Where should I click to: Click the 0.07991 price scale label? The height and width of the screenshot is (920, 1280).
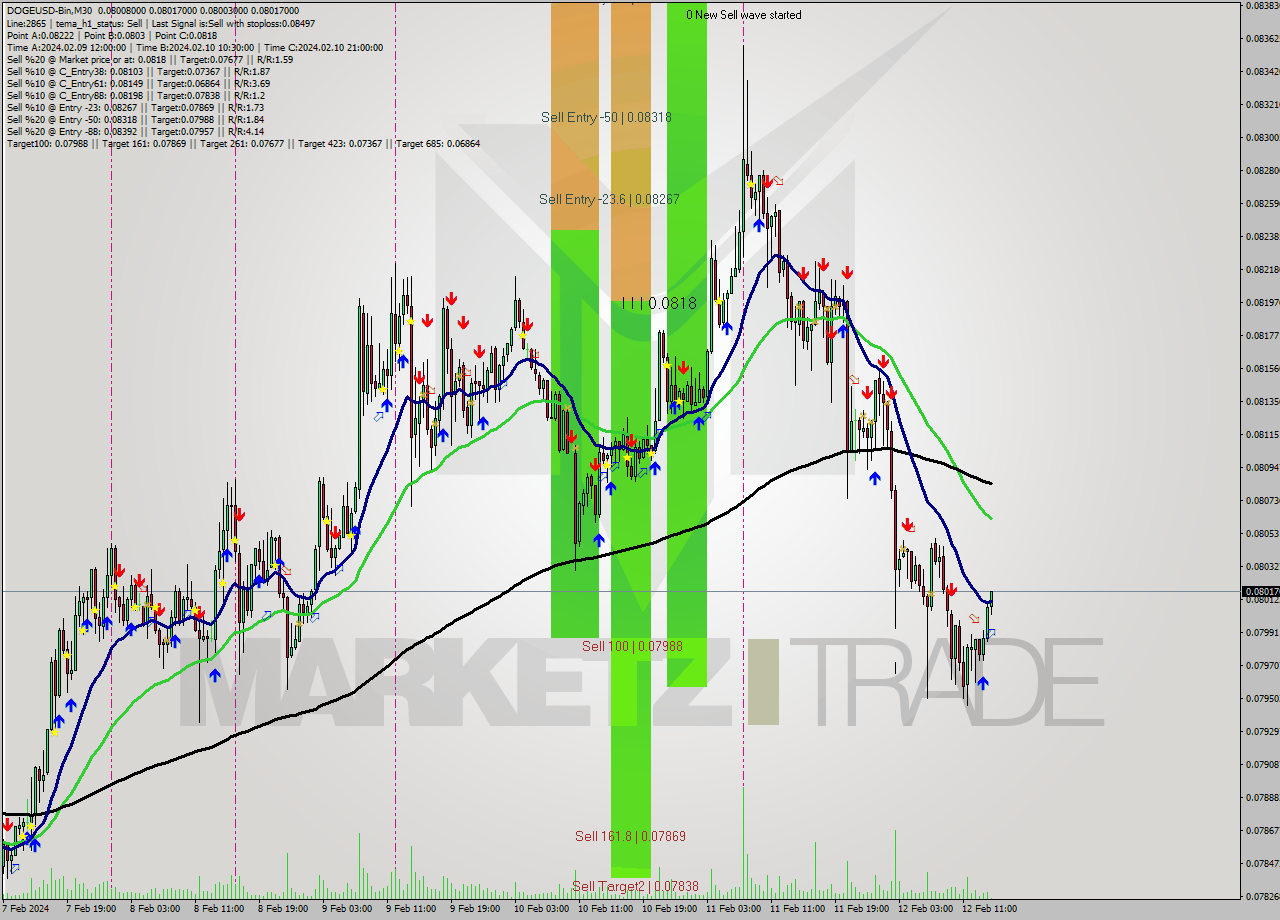point(1261,632)
